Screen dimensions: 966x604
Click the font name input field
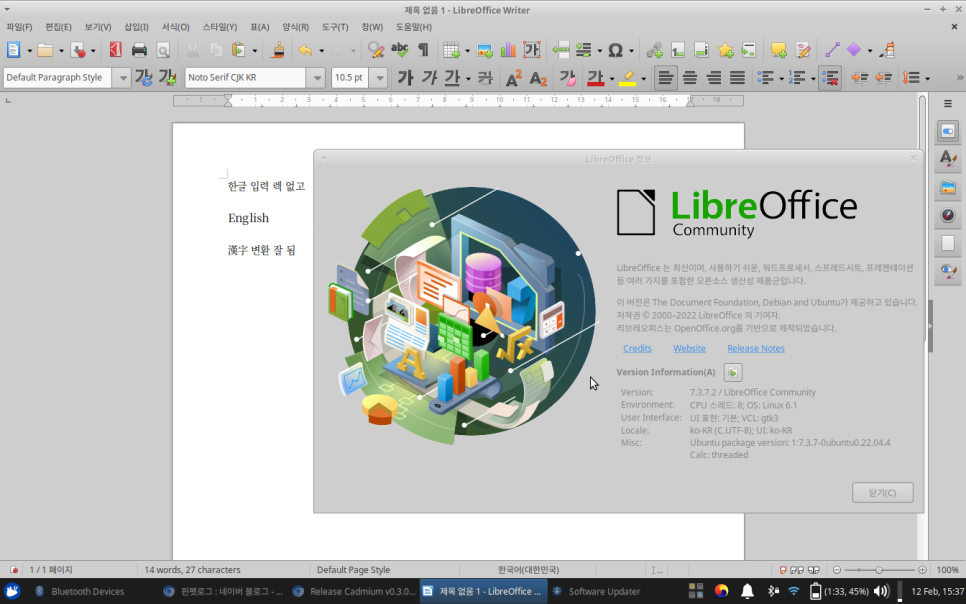[245, 78]
